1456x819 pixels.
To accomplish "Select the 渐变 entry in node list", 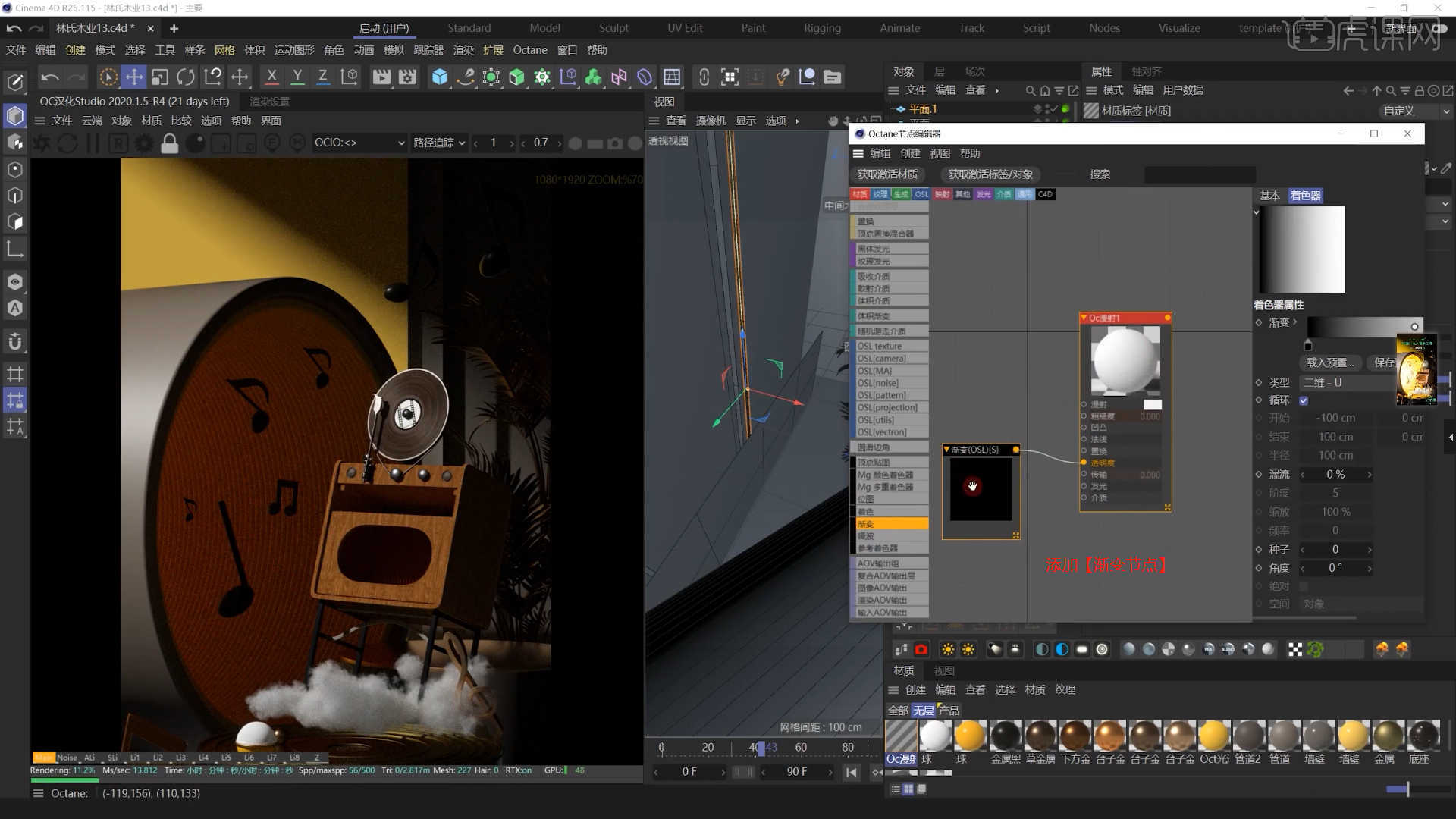I will pos(892,524).
